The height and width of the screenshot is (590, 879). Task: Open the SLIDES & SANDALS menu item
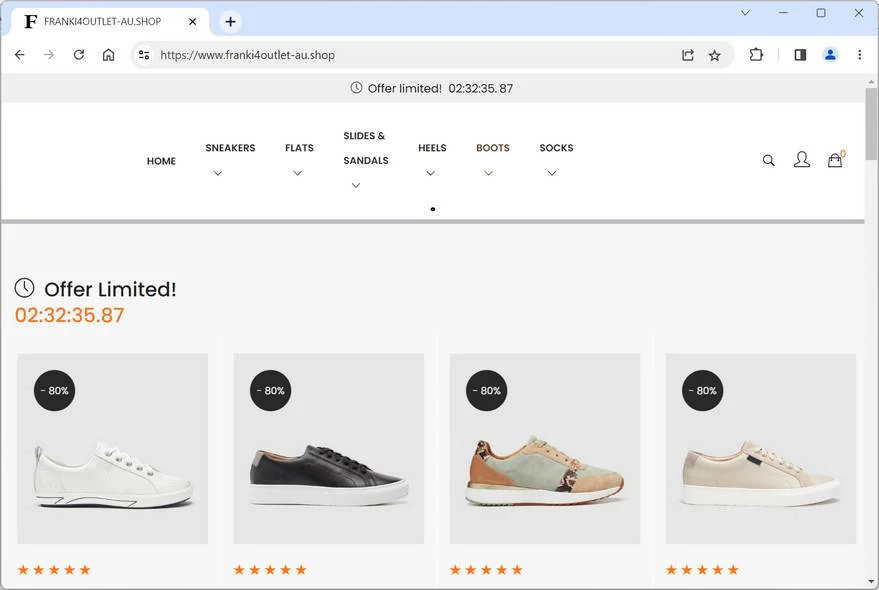[x=366, y=148]
